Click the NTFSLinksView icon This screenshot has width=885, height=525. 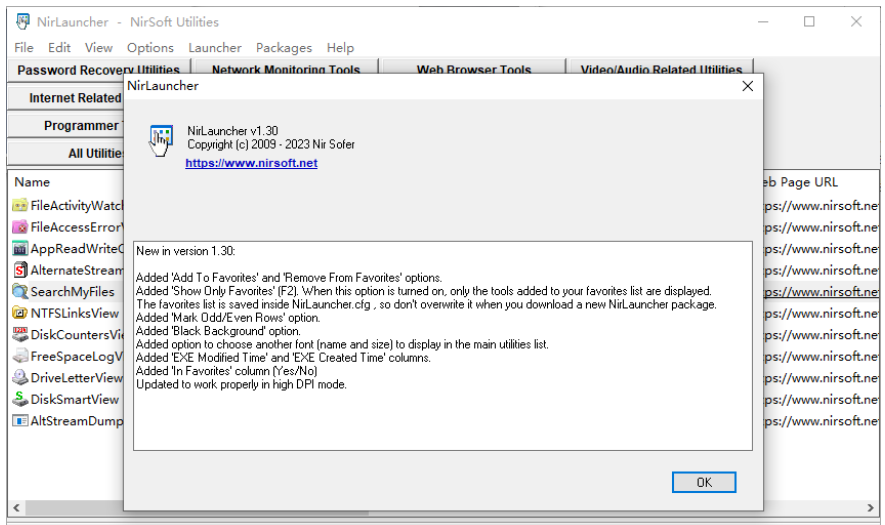pyautogui.click(x=20, y=313)
